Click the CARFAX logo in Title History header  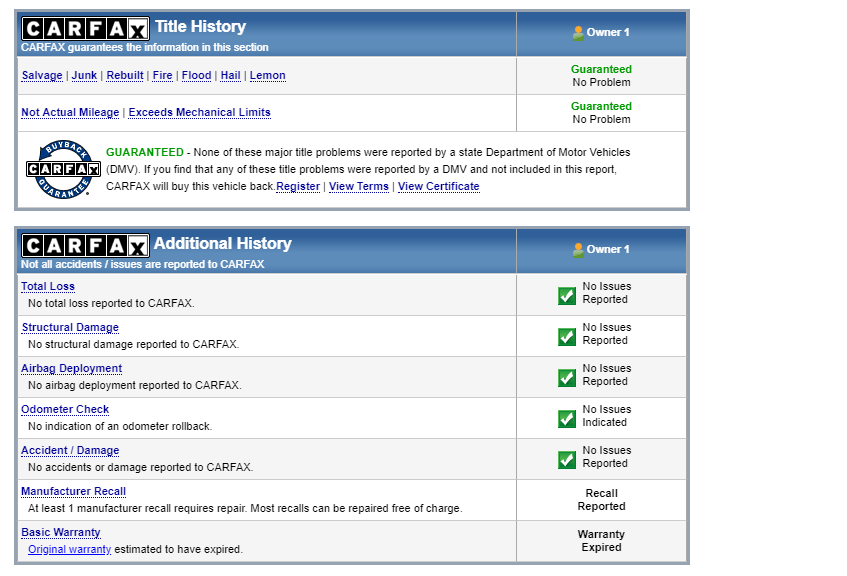coord(85,29)
